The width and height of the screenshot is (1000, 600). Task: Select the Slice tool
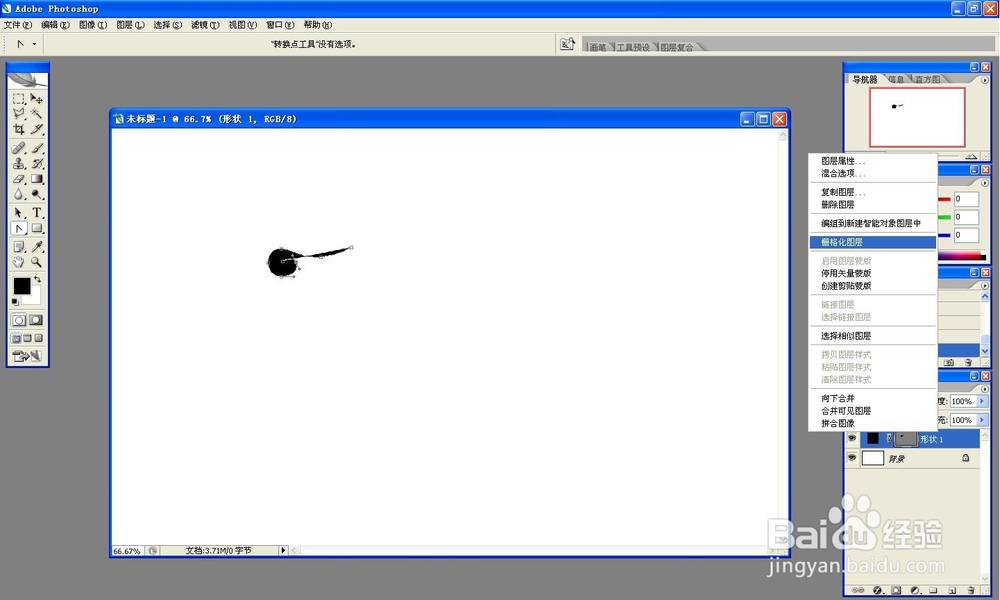click(36, 129)
